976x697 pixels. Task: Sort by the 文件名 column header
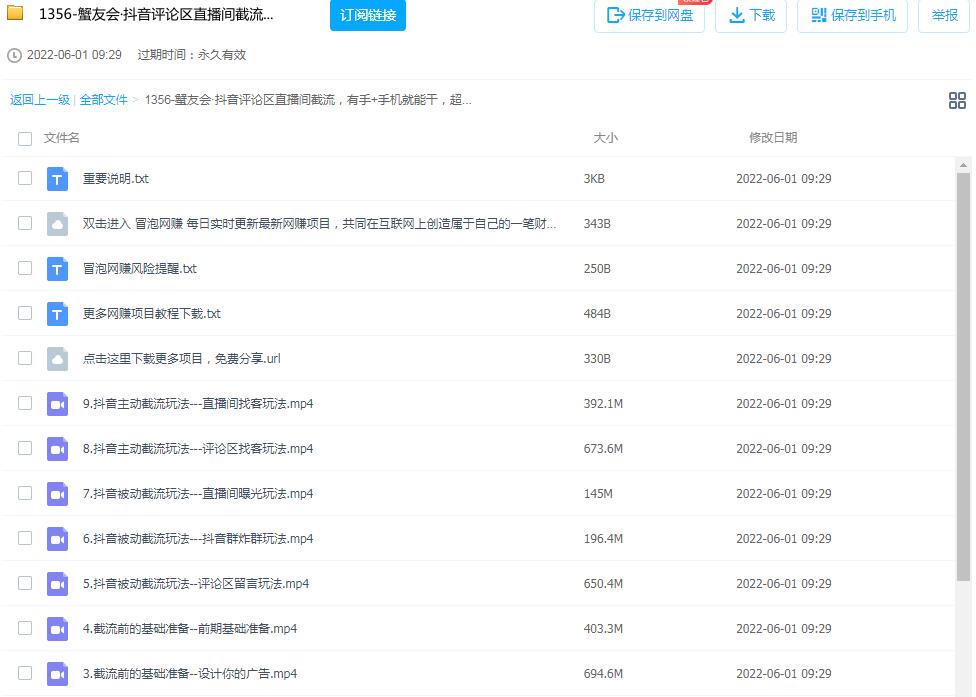[x=62, y=138]
